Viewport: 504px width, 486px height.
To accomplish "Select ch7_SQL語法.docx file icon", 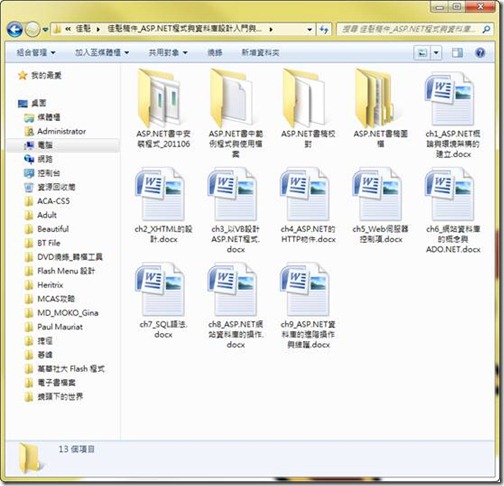I will [x=160, y=289].
